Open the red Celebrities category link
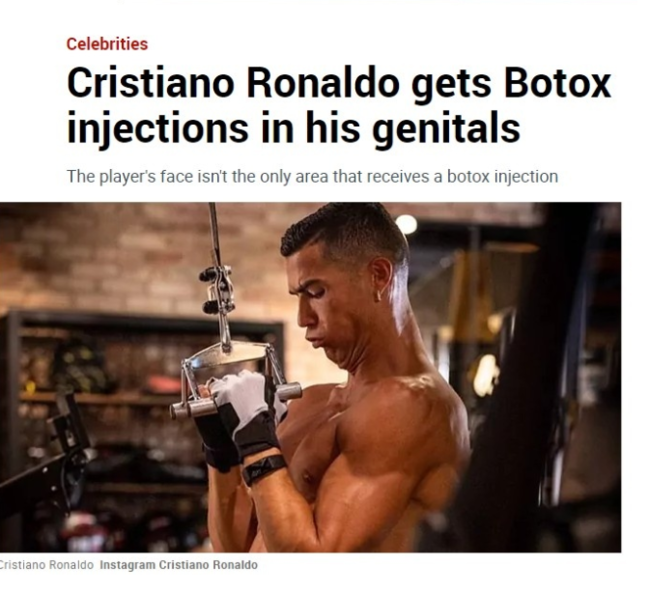 coord(107,44)
